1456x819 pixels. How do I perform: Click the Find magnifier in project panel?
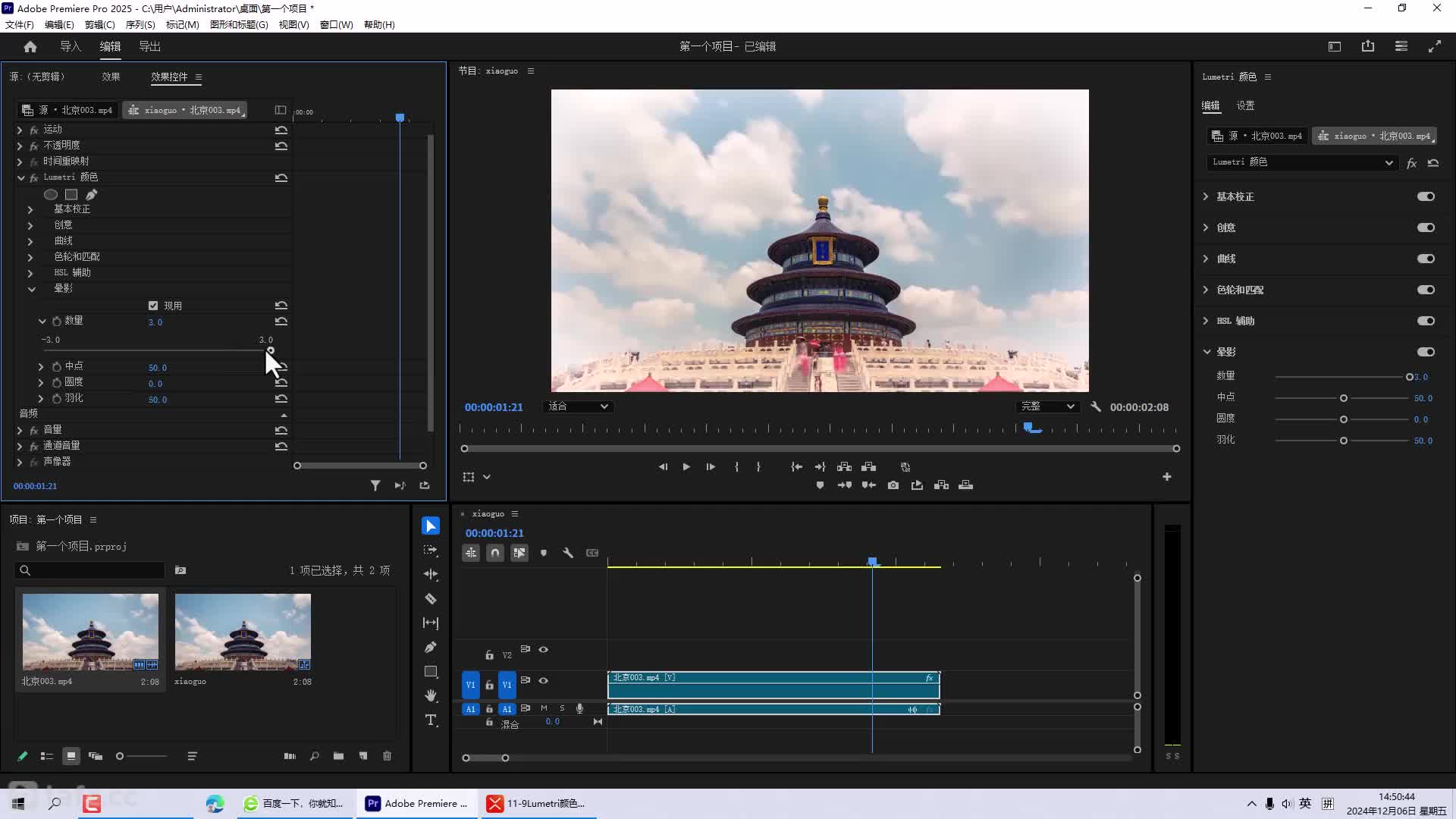[314, 756]
